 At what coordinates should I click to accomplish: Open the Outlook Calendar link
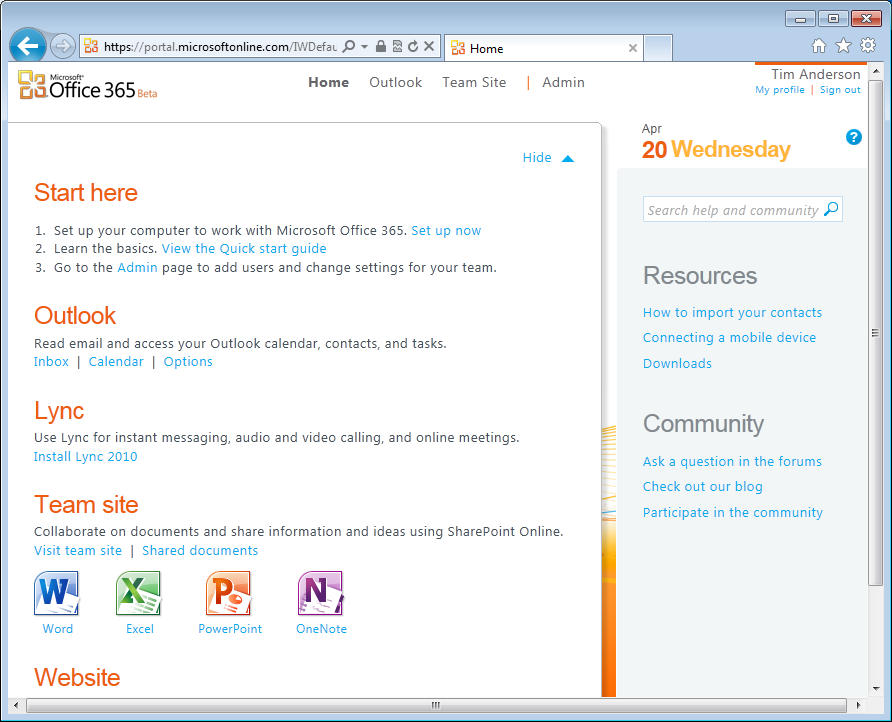[116, 362]
